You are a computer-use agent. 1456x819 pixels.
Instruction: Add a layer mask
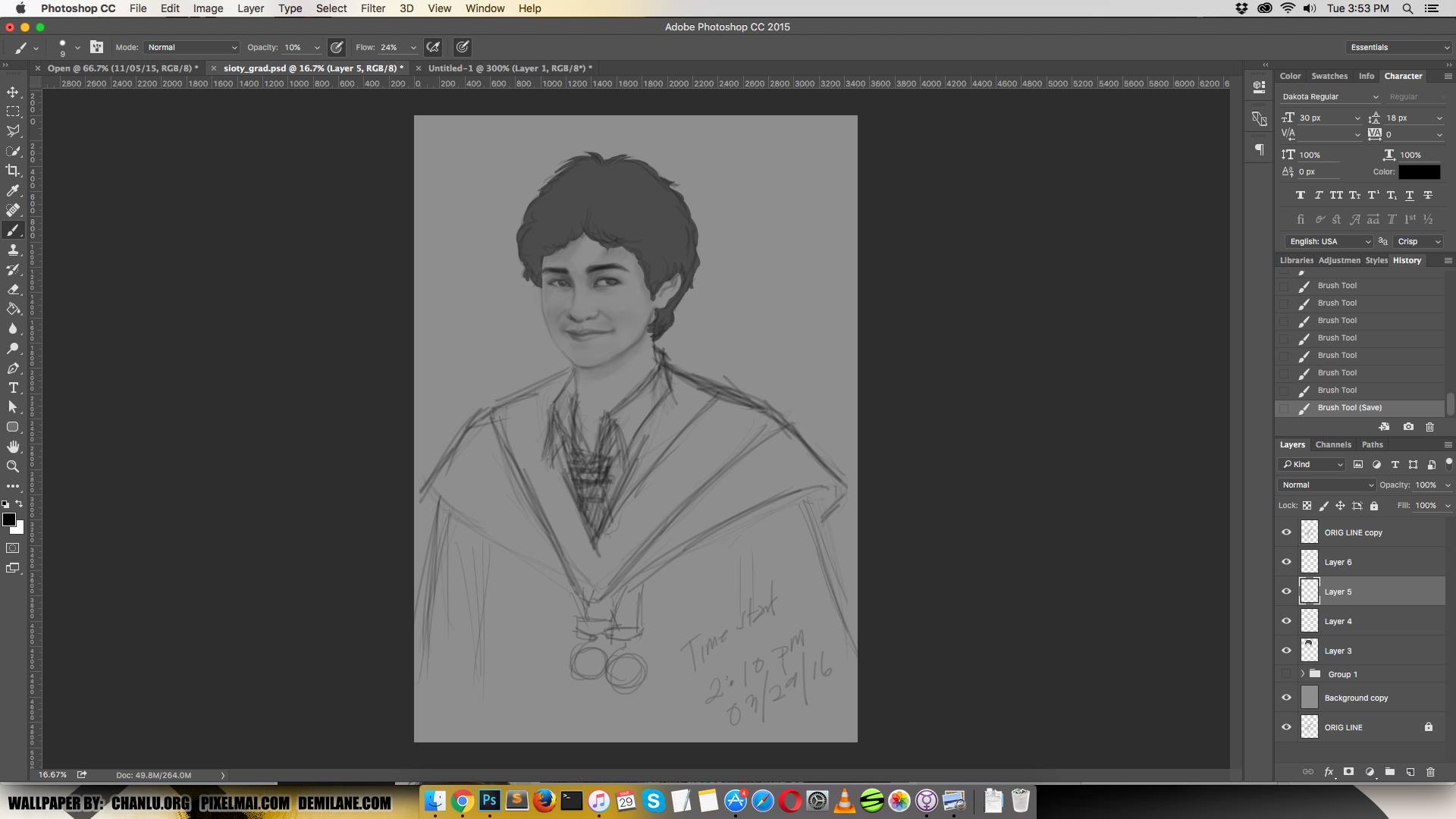(1348, 772)
